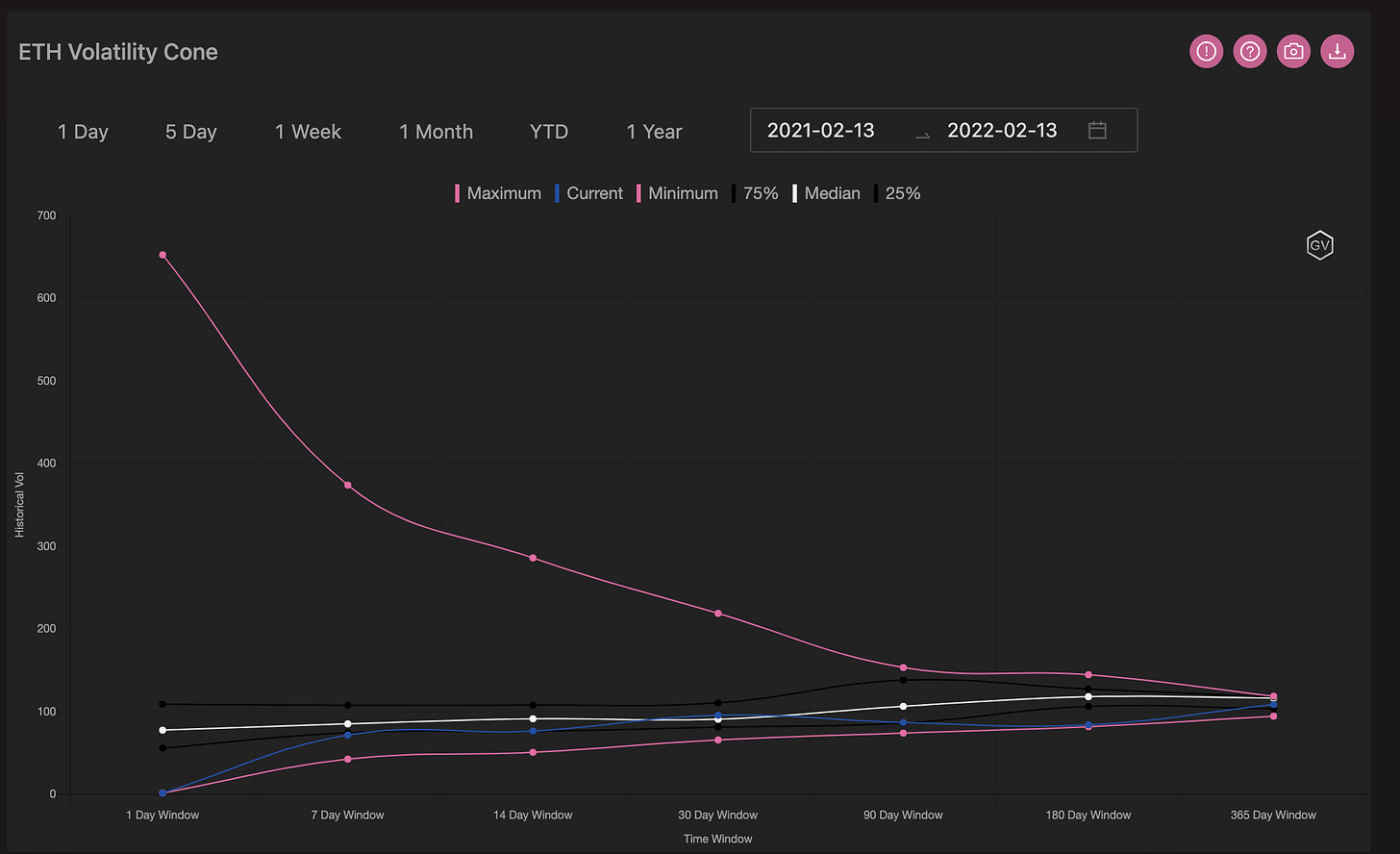The width and height of the screenshot is (1400, 854).
Task: Click 75% black point at 90 Day Window
Action: click(903, 680)
